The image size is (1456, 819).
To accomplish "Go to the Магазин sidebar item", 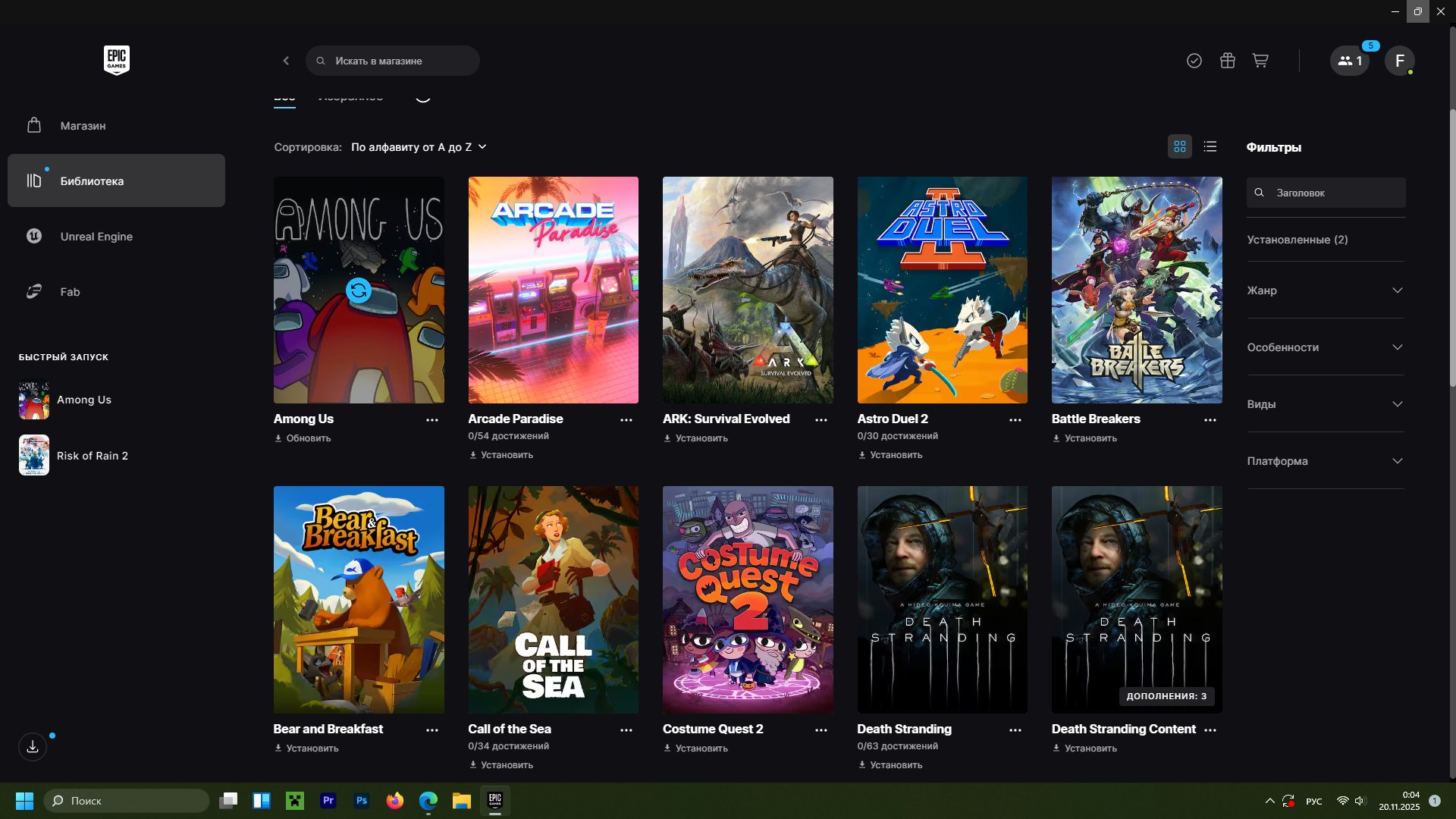I will [83, 126].
